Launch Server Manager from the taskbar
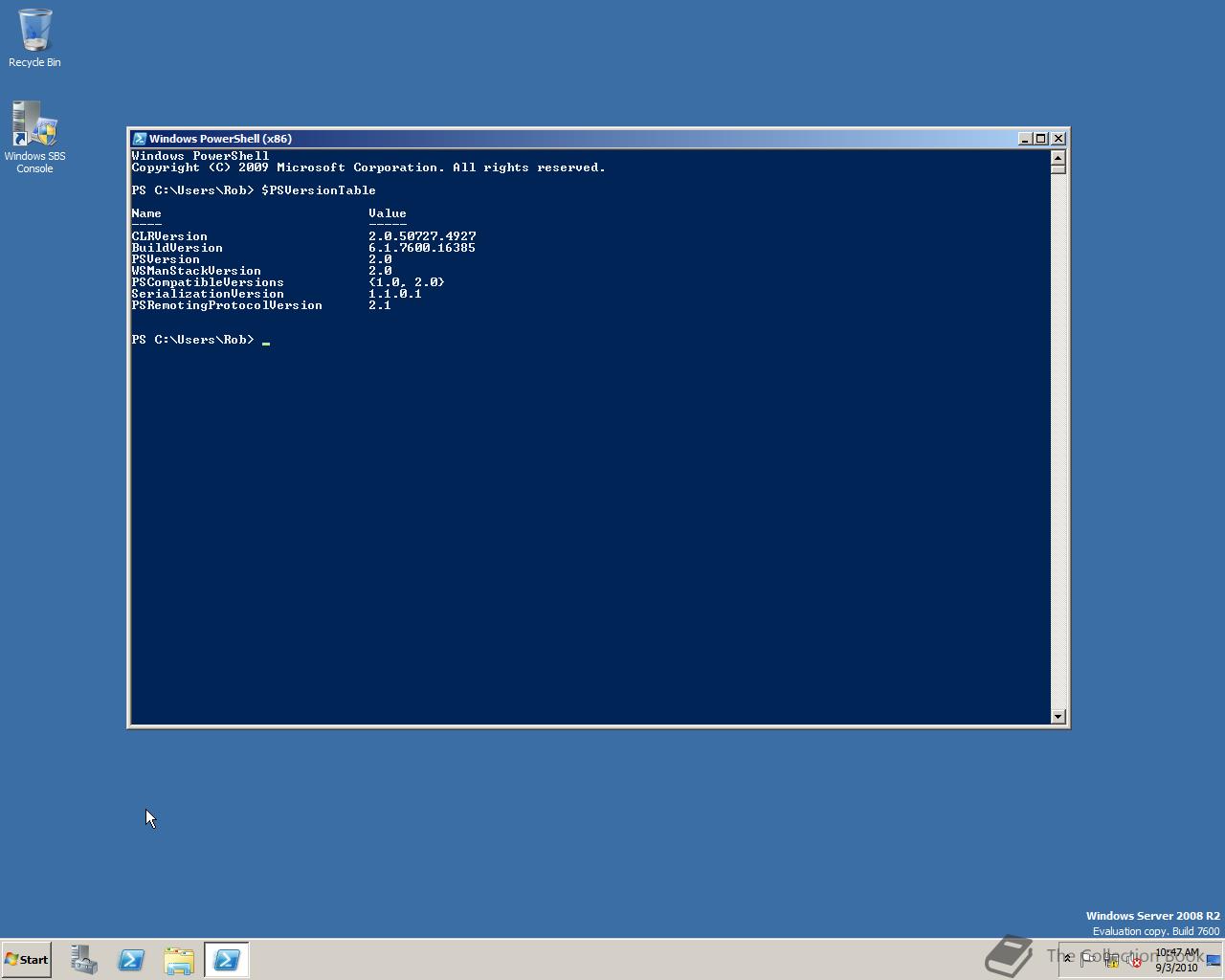 (x=83, y=960)
